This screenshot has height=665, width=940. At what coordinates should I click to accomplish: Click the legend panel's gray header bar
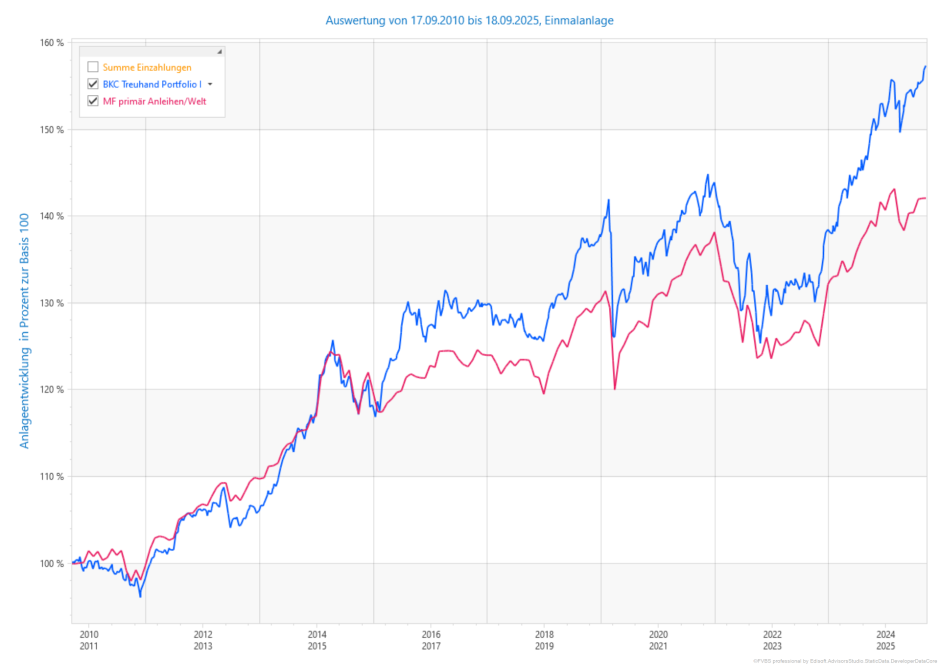click(150, 51)
